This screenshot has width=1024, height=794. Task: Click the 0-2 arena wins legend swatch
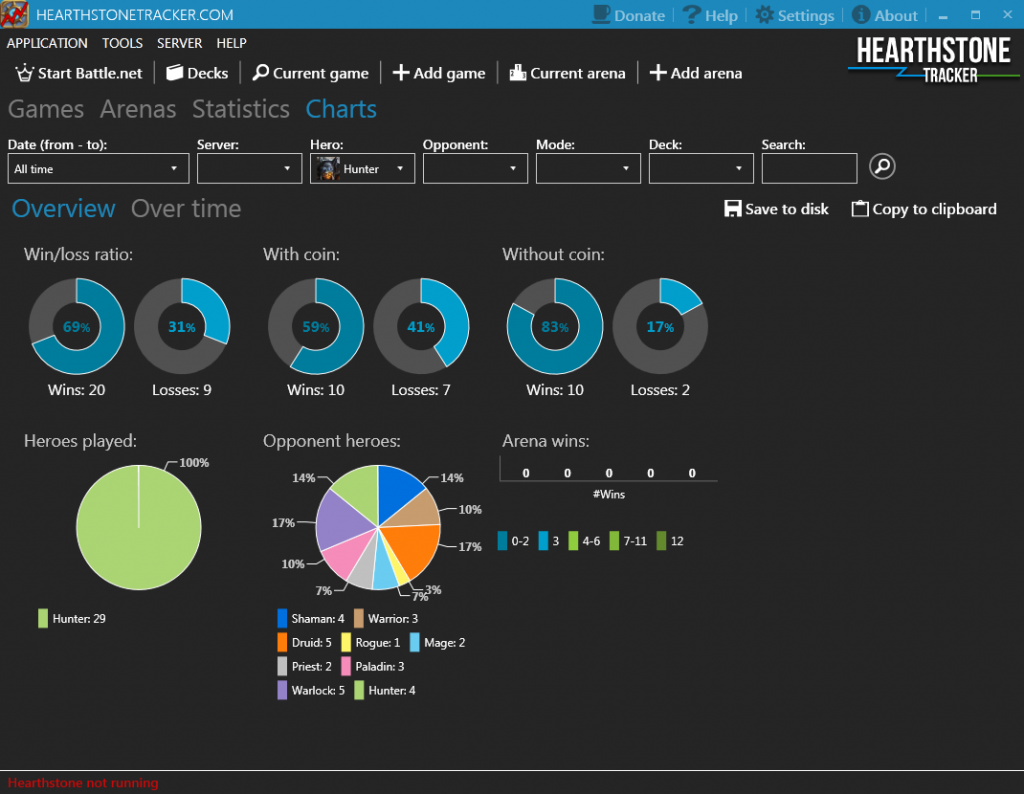(x=502, y=541)
